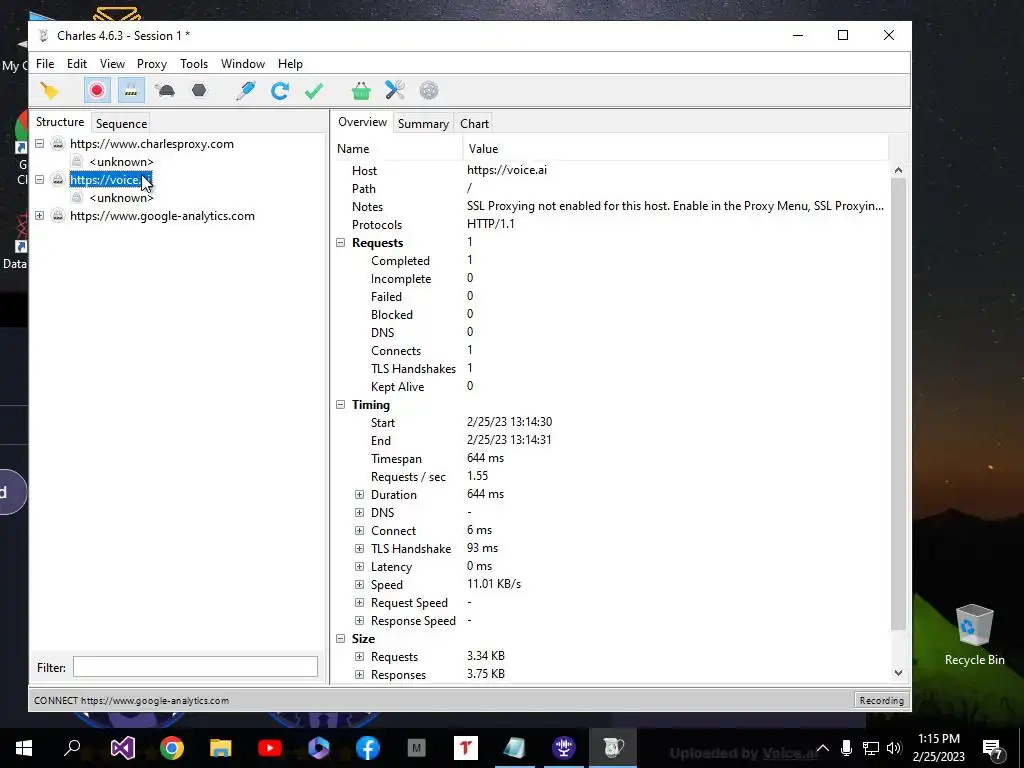
Task: Click the google-analytics host lock icon
Action: tap(58, 216)
